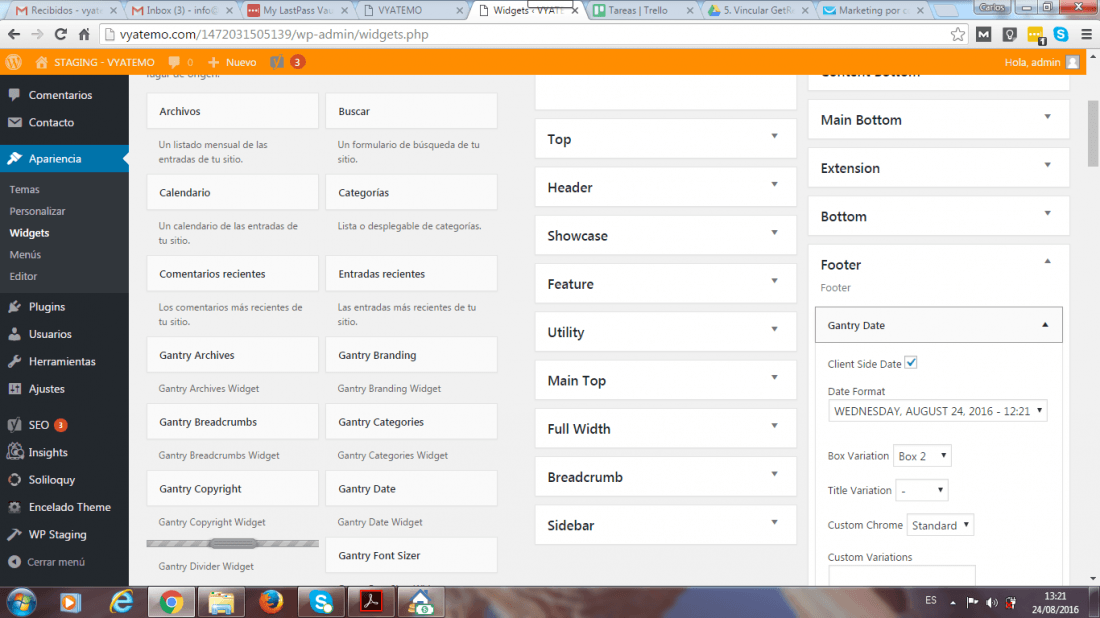
Task: Select the Gantry Branding available widget
Action: pos(411,355)
